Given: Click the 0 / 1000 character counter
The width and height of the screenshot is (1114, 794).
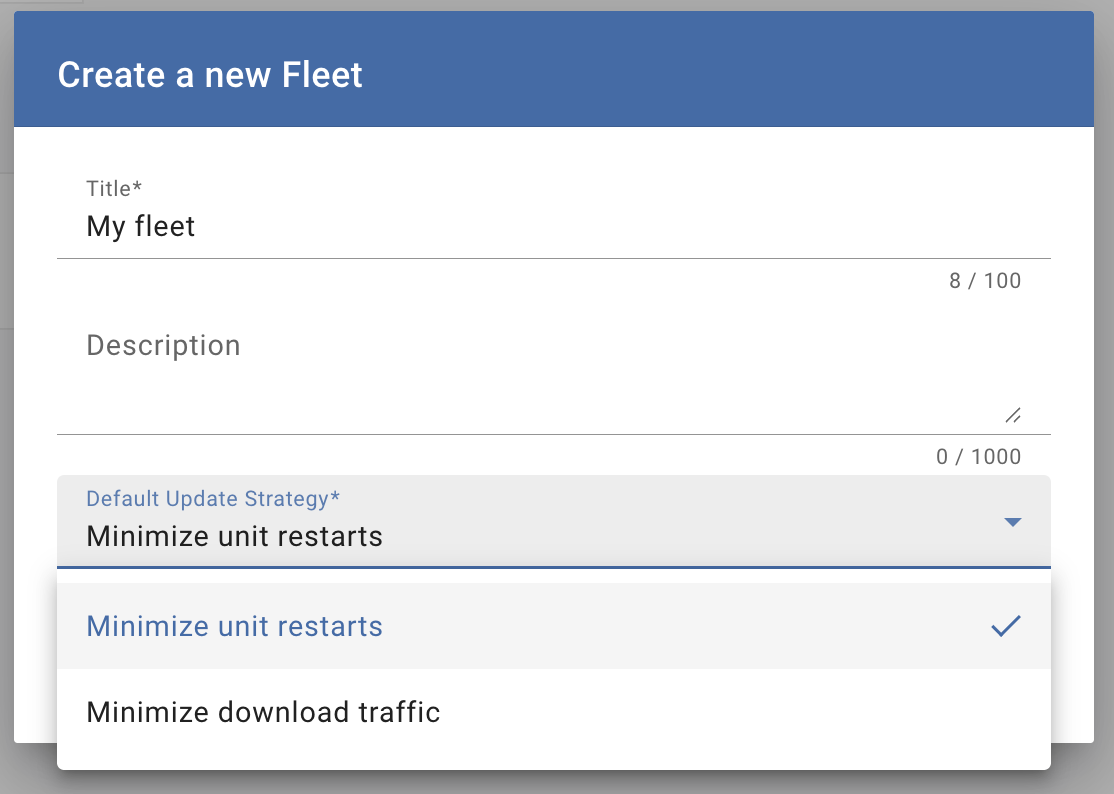Looking at the screenshot, I should (978, 456).
